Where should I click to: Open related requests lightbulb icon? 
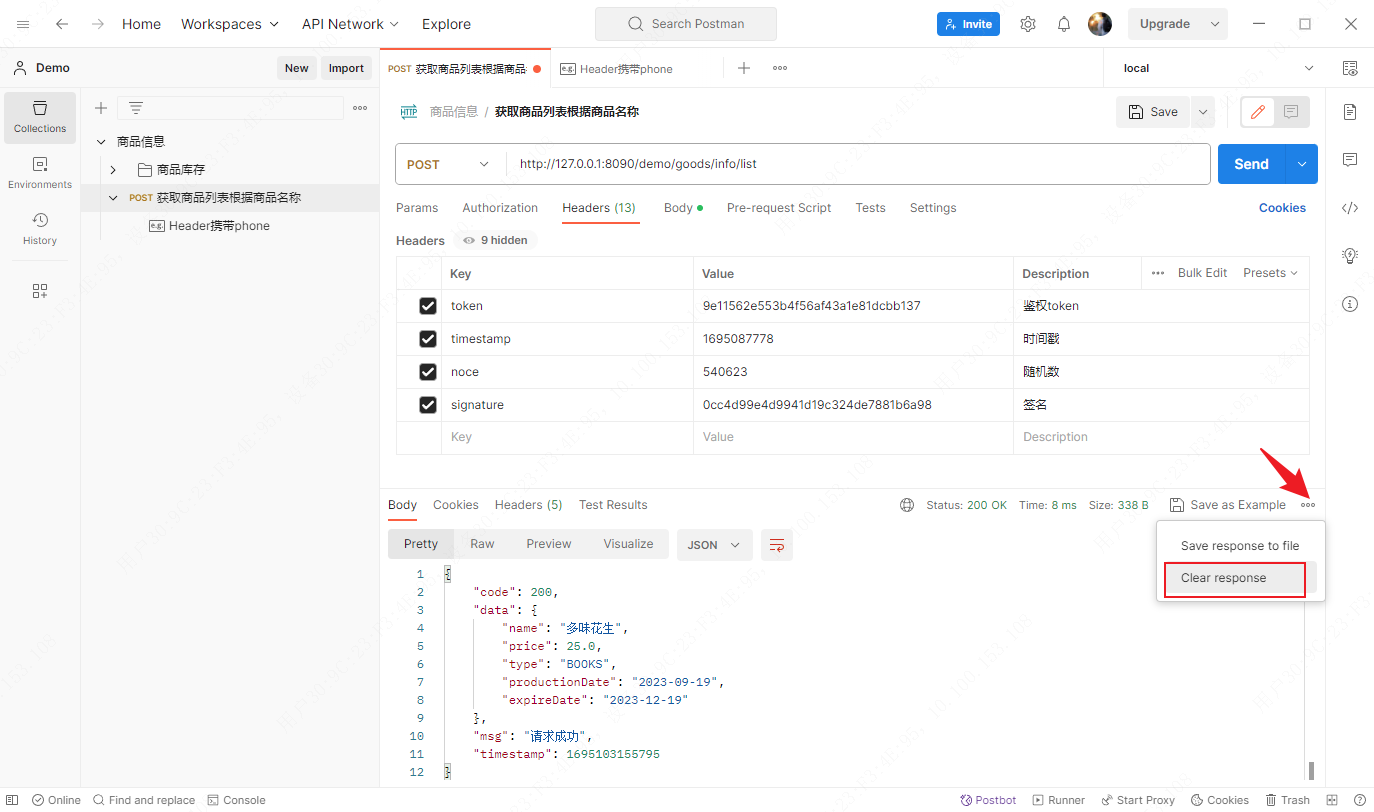click(1350, 256)
